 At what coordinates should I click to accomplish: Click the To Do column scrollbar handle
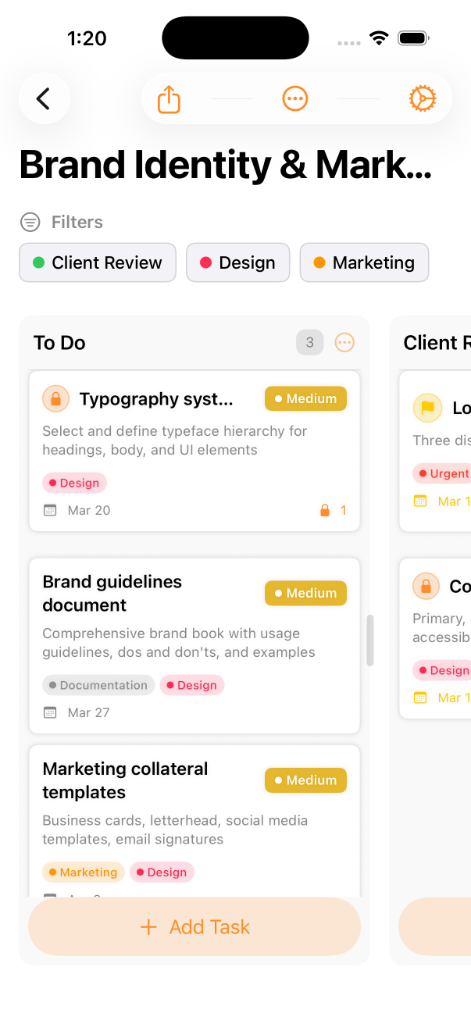point(370,640)
